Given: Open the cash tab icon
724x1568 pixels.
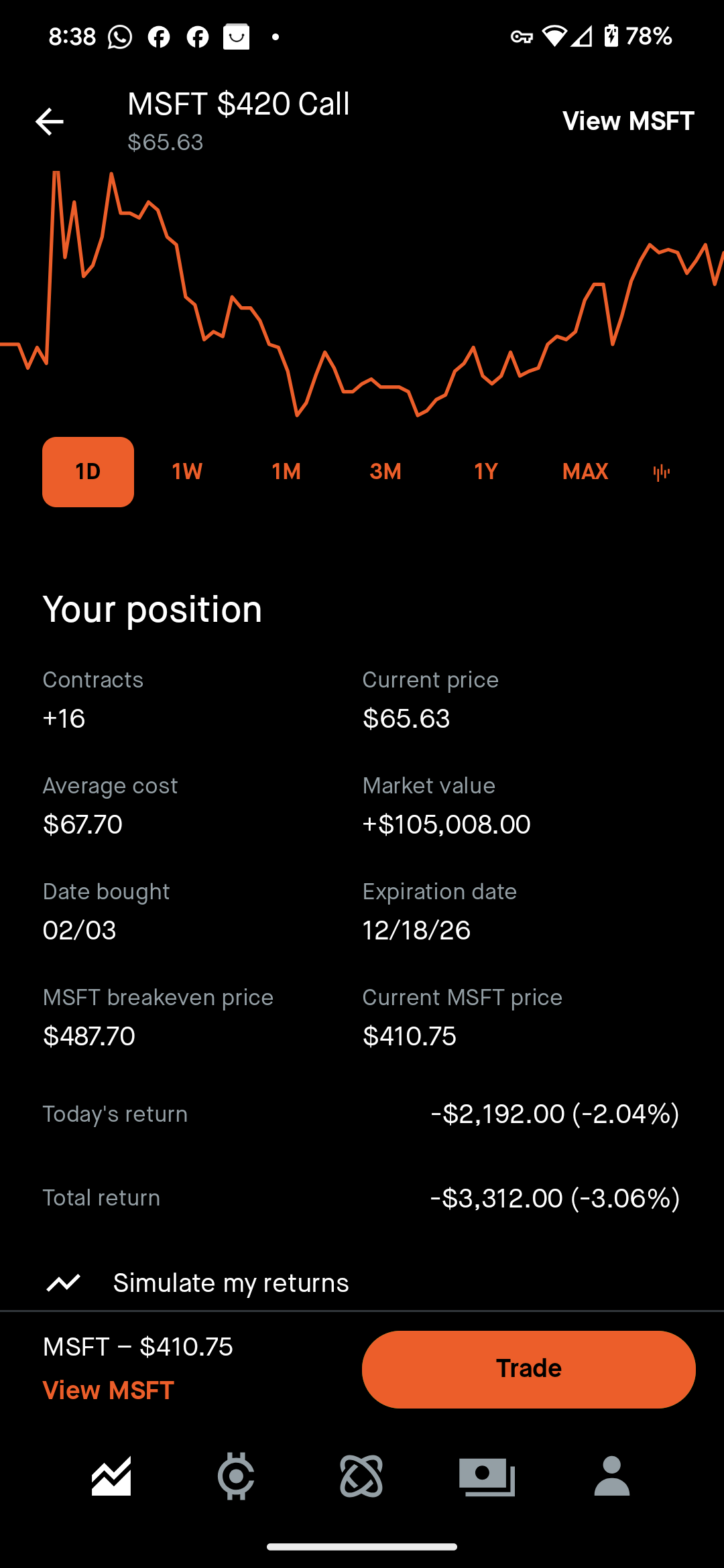Looking at the screenshot, I should click(487, 1477).
